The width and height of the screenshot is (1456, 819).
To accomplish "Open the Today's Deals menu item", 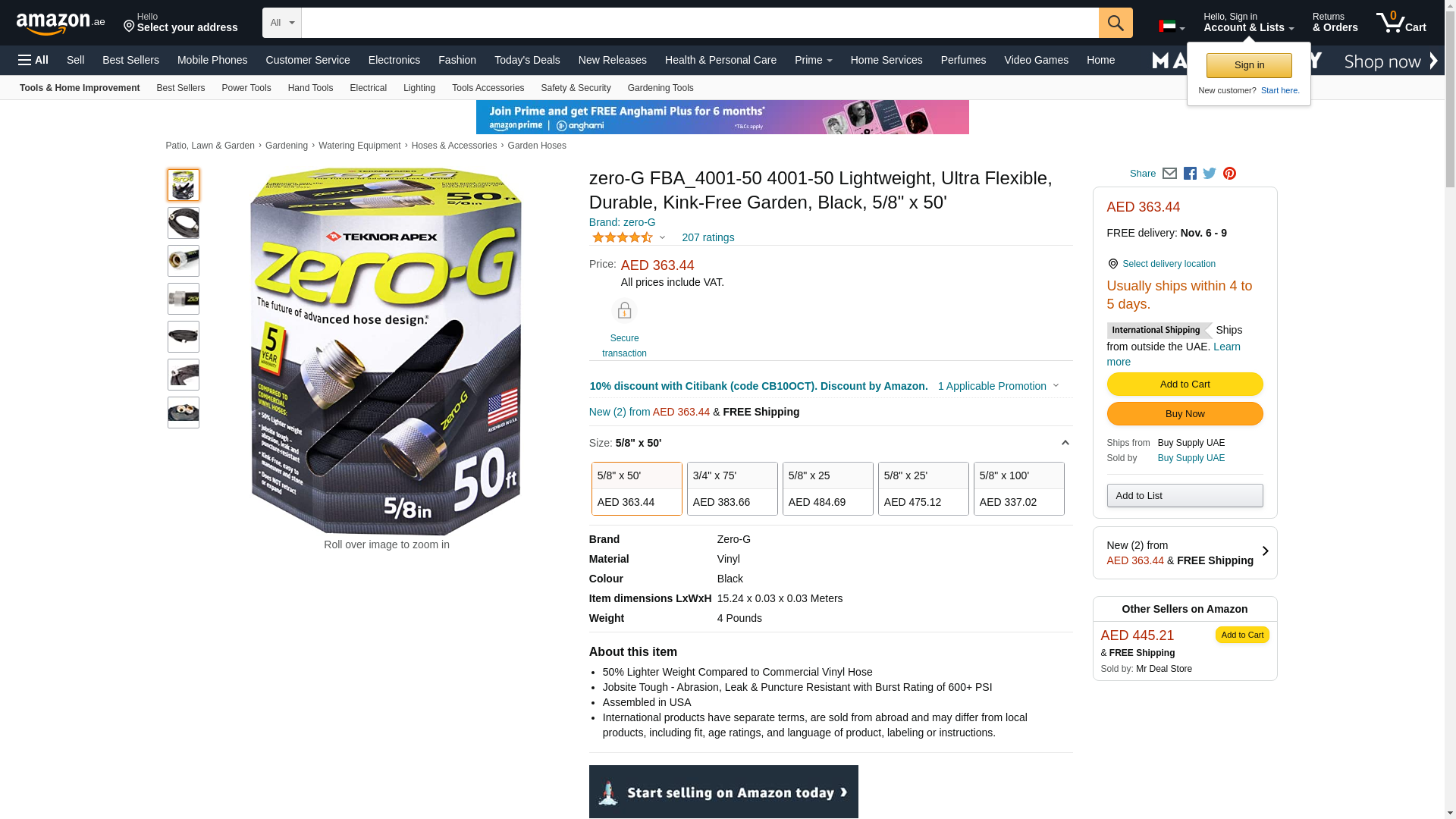I will pos(527,60).
